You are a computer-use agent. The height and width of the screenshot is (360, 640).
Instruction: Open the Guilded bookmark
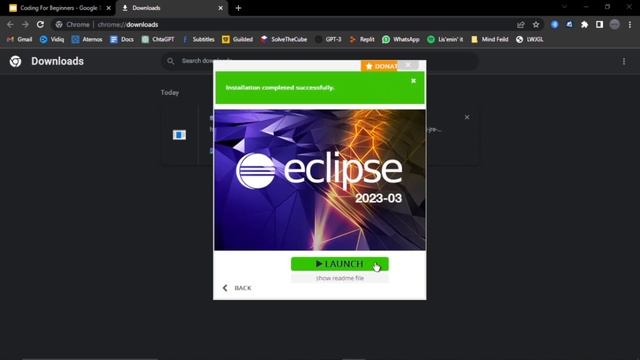click(237, 39)
